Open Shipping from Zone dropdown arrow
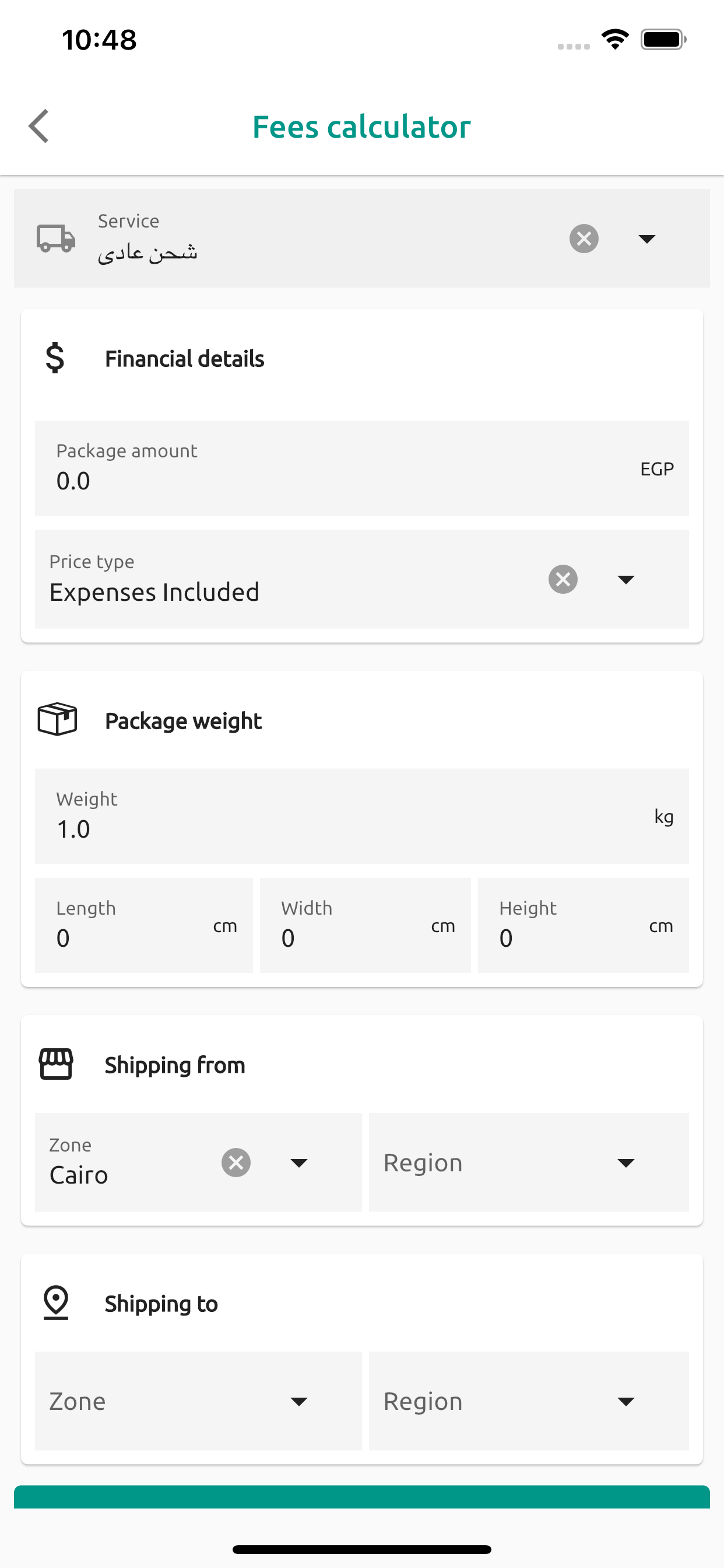The height and width of the screenshot is (1568, 724). click(x=298, y=1163)
